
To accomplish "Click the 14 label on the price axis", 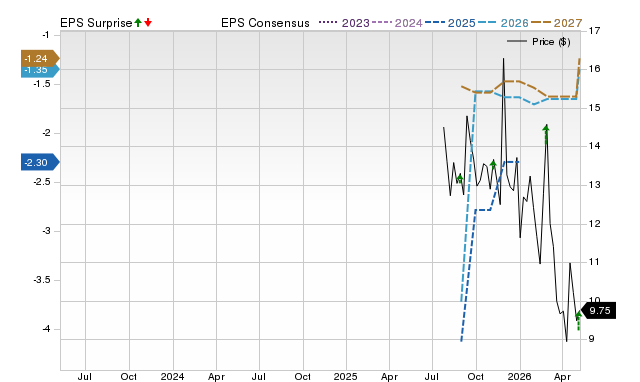I will [595, 146].
